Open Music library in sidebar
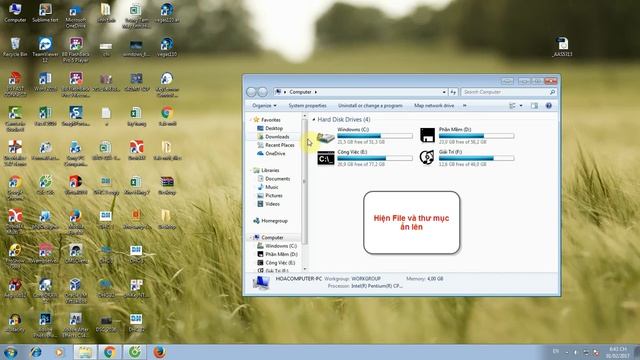 268,187
